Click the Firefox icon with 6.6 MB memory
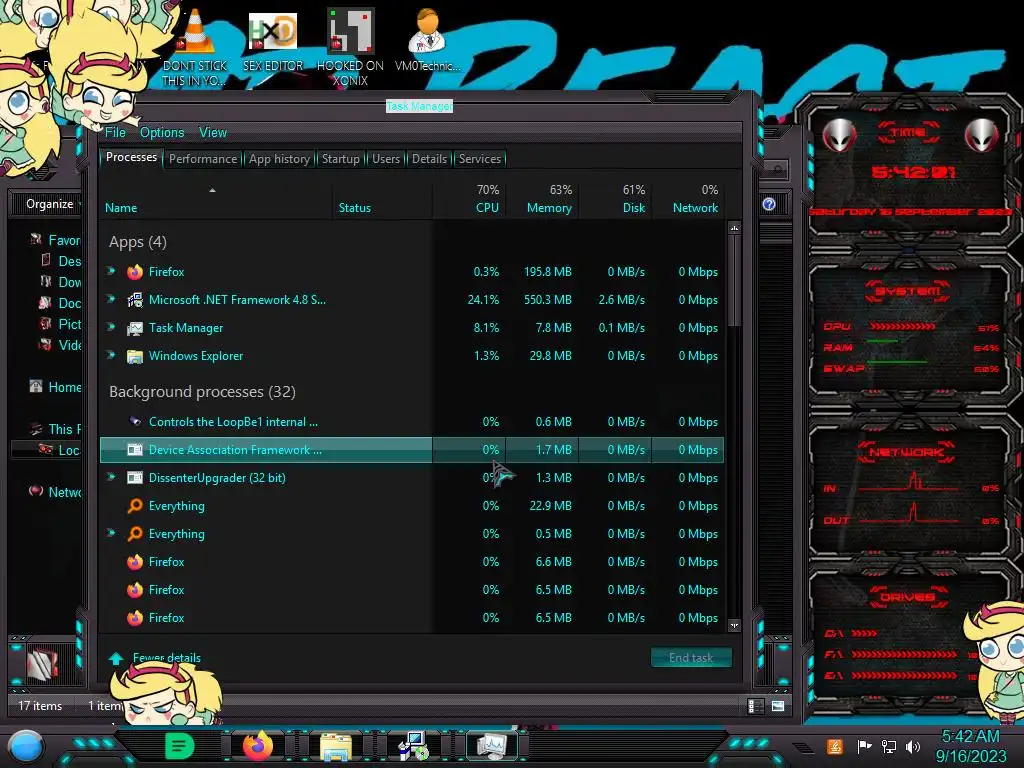 click(135, 562)
